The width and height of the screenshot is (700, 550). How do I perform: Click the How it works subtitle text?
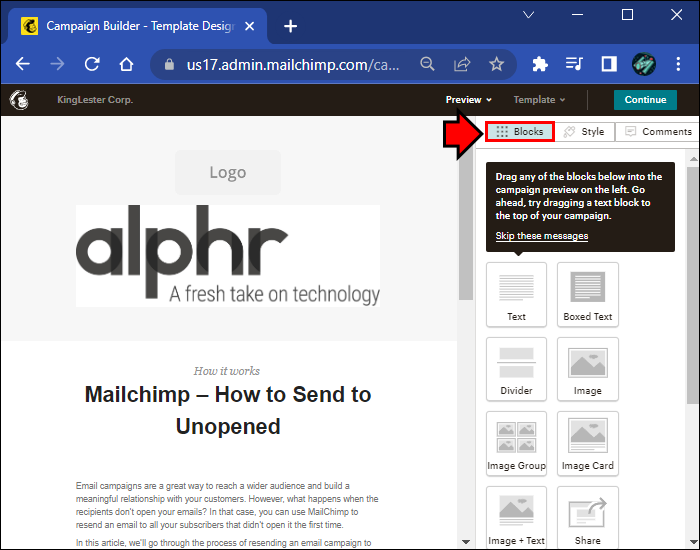point(227,371)
